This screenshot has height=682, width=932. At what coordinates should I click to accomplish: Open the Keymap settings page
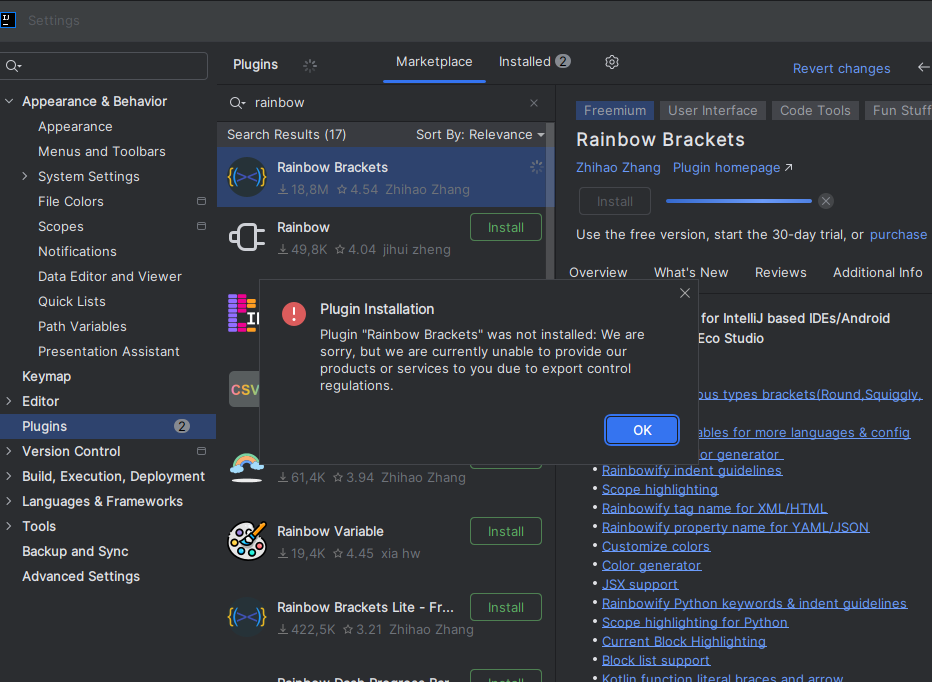pos(46,376)
